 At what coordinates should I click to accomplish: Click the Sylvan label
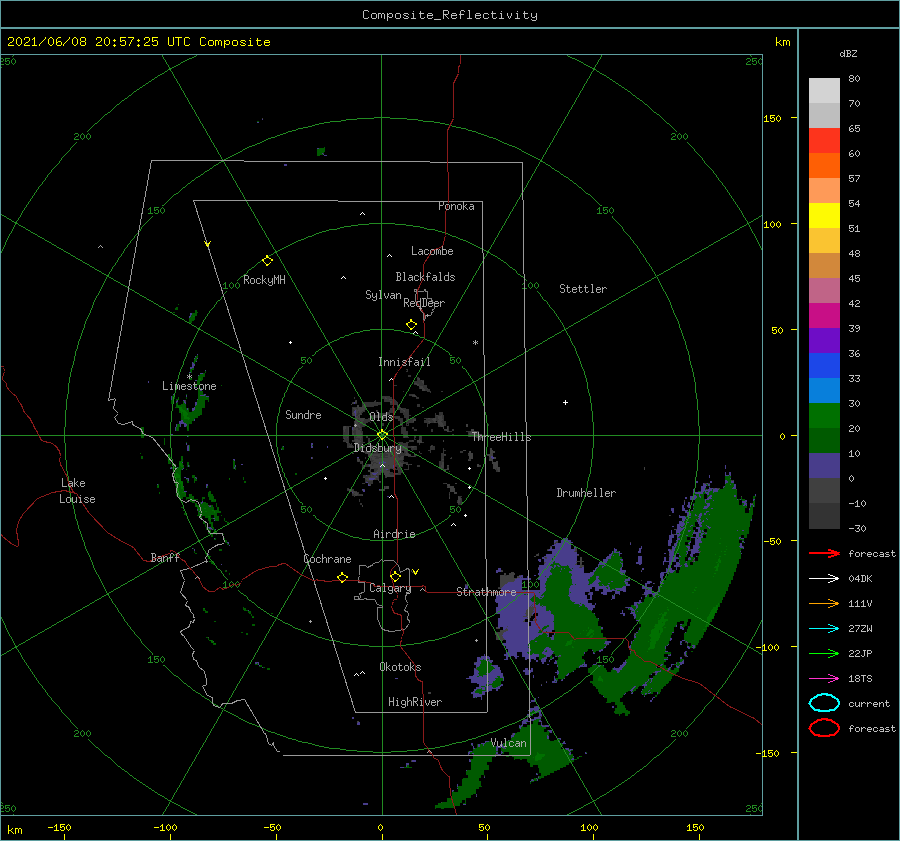[383, 295]
